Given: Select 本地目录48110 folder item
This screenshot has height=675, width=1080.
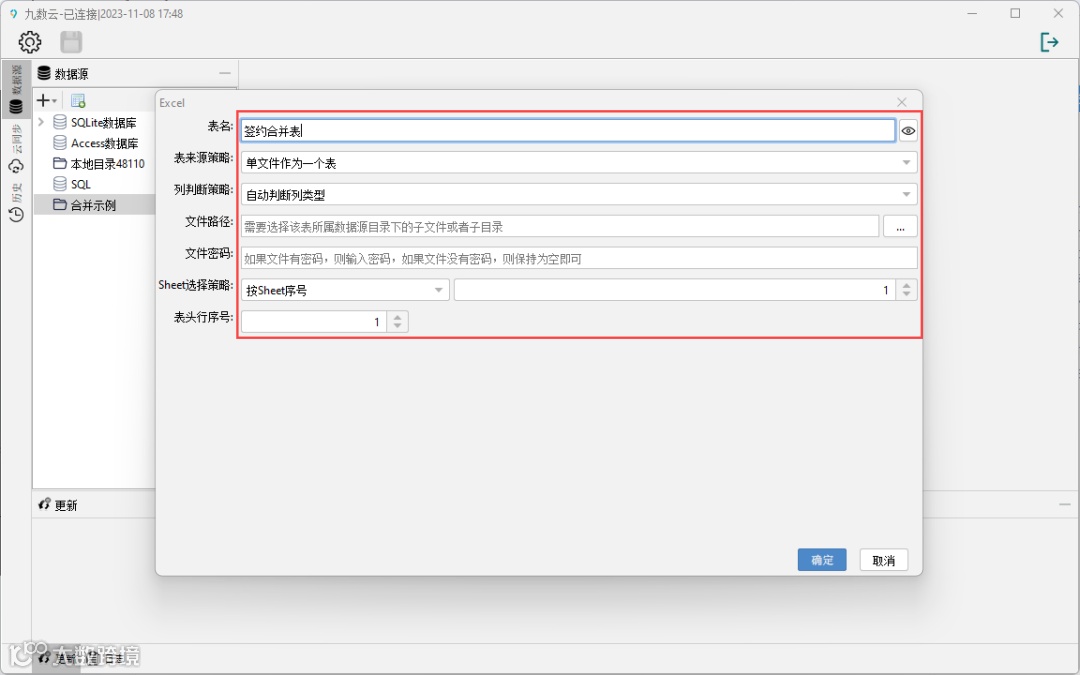Looking at the screenshot, I should 107,164.
